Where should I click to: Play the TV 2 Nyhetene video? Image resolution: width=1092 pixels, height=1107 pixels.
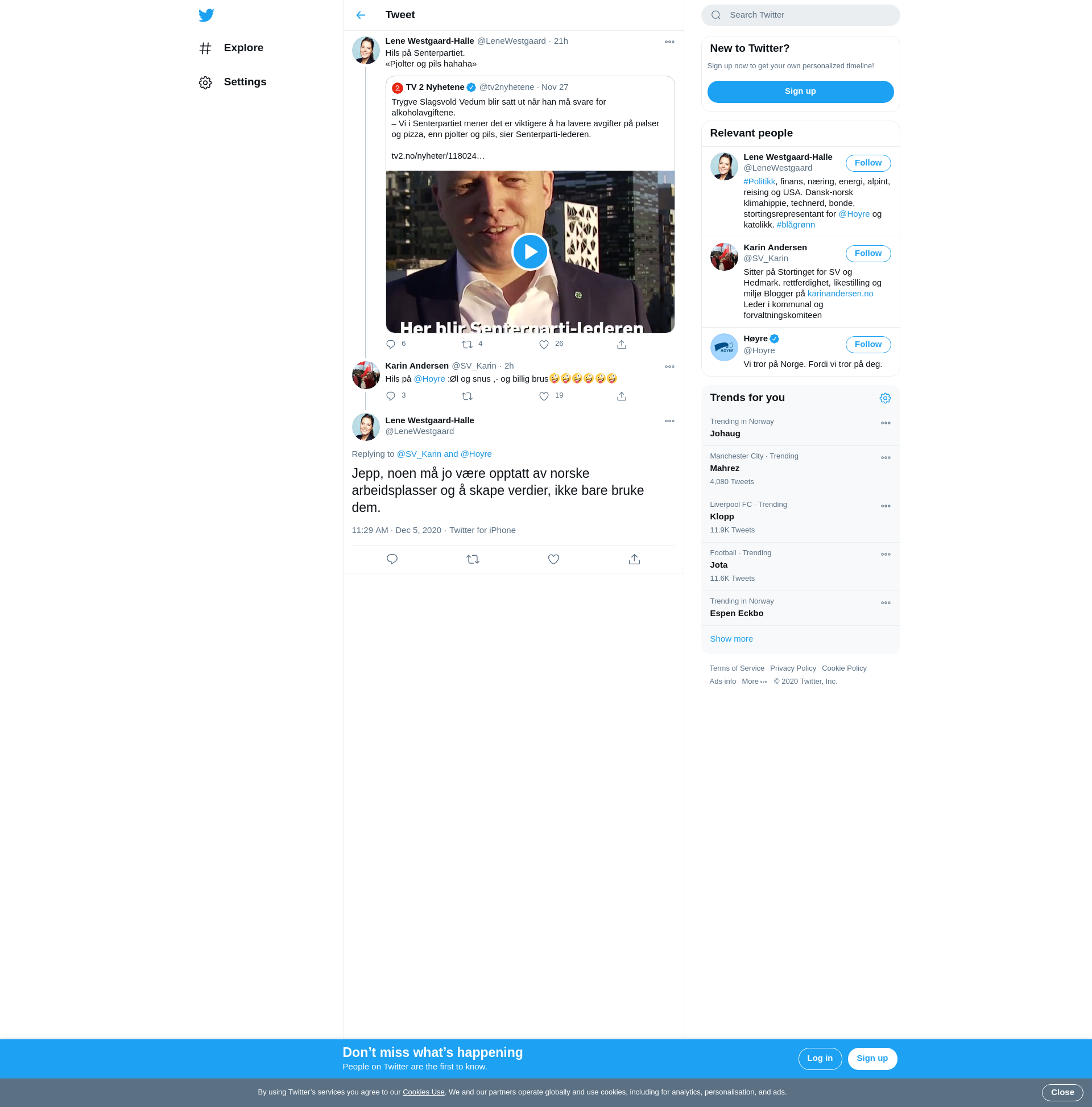coord(530,251)
